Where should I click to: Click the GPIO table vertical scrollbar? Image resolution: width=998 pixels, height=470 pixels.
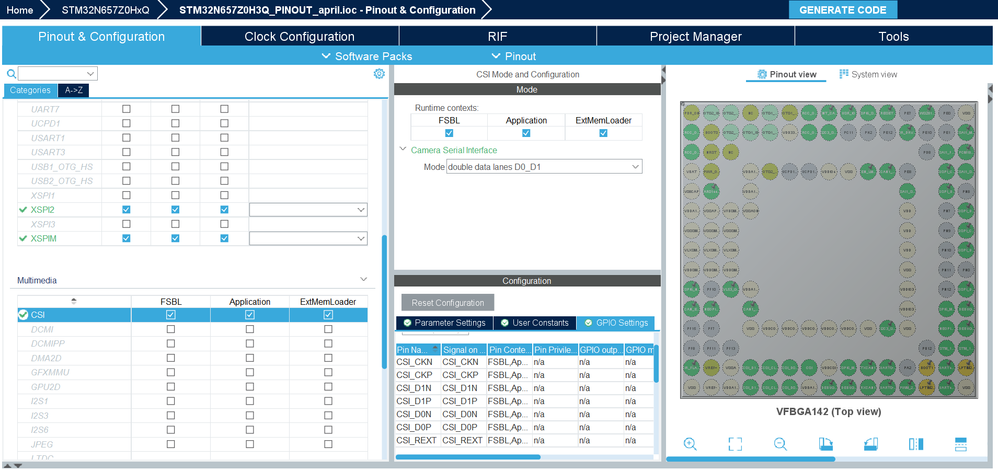(656, 363)
